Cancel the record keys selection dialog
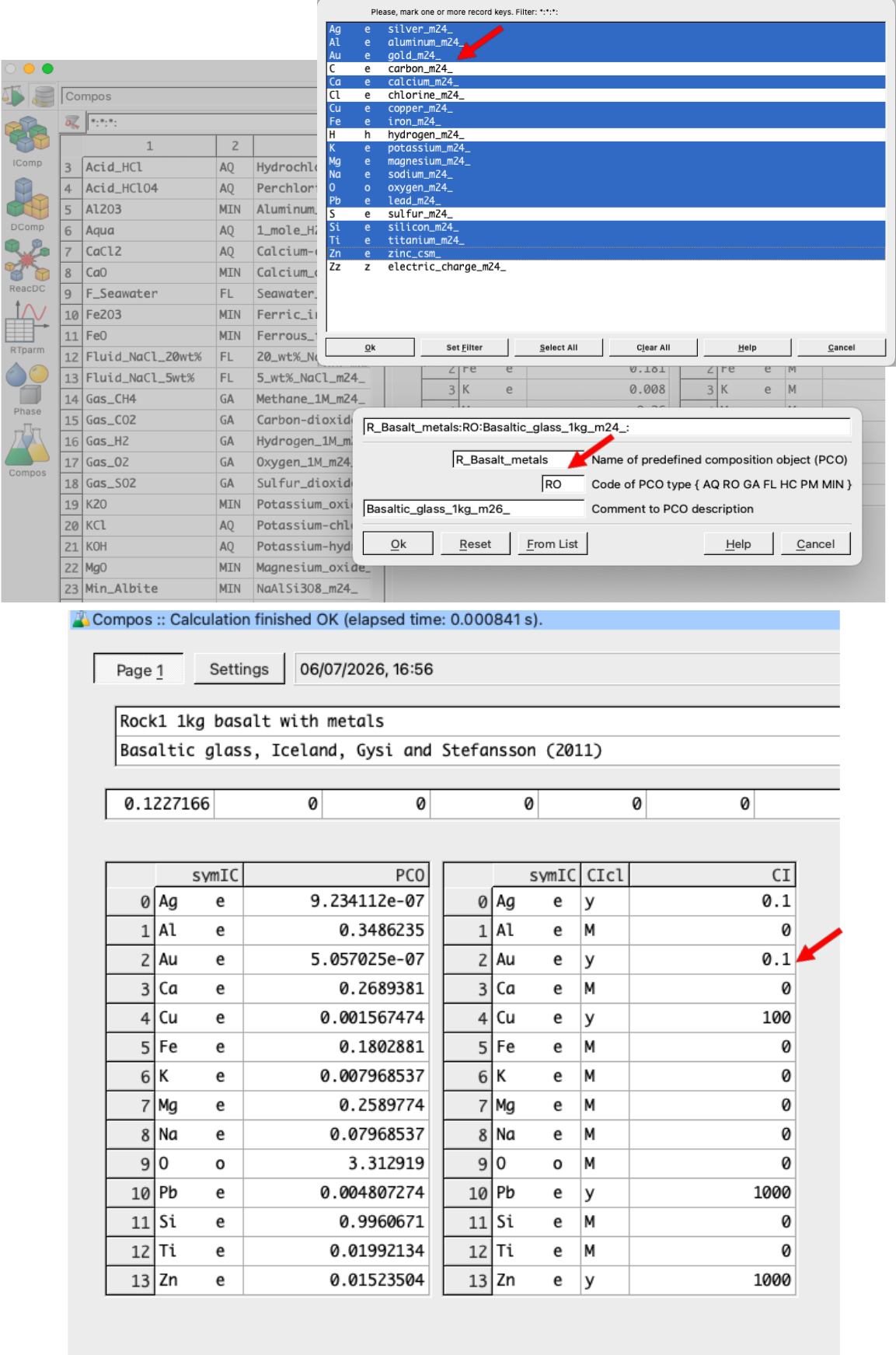 pyautogui.click(x=841, y=347)
